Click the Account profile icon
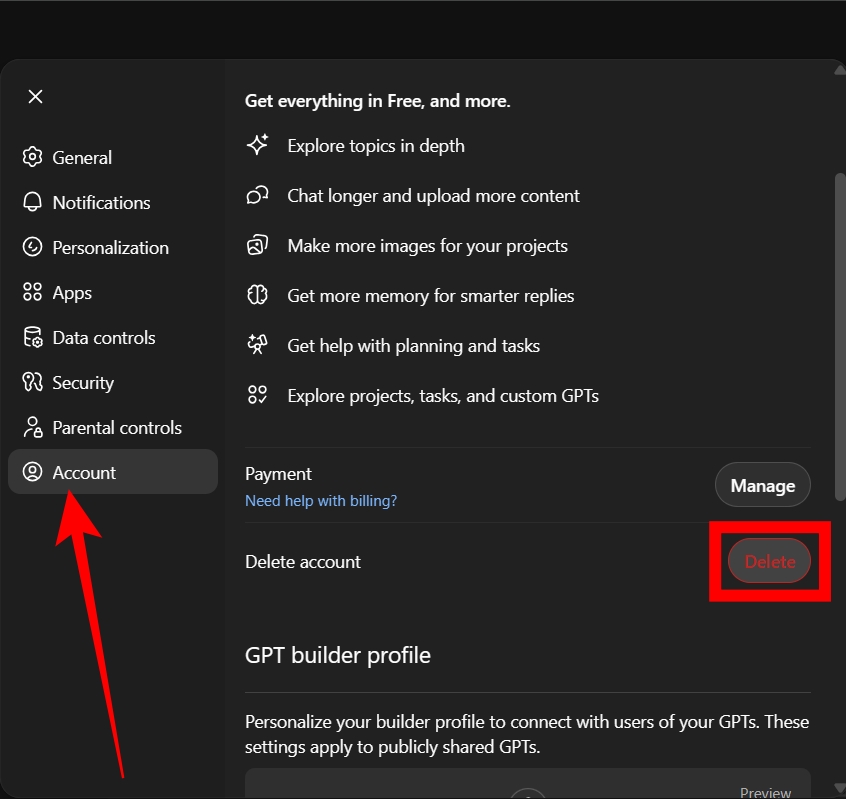Viewport: 846px width, 799px height. point(31,472)
